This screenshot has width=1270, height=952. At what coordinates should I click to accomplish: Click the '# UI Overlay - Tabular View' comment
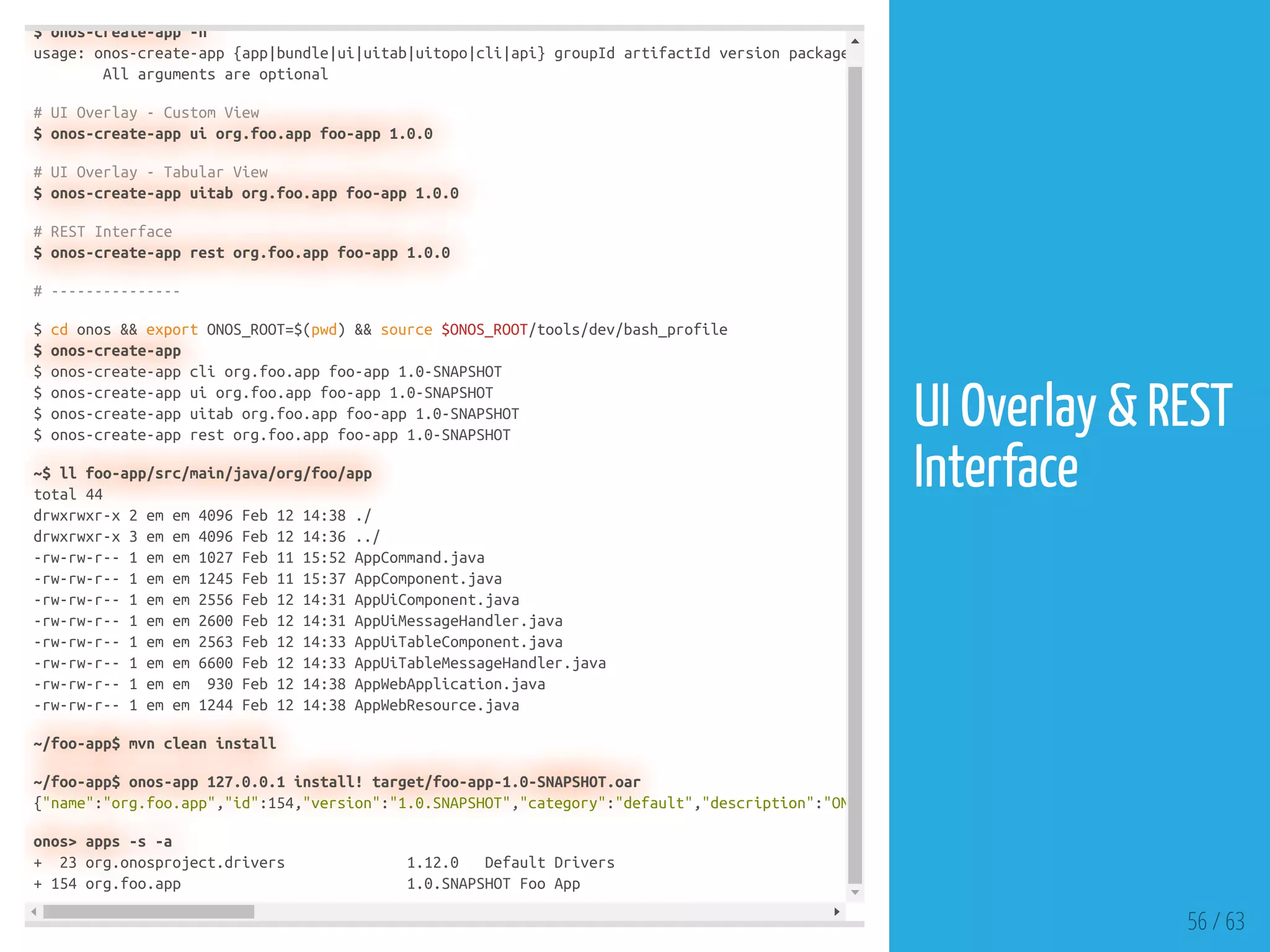(151, 172)
